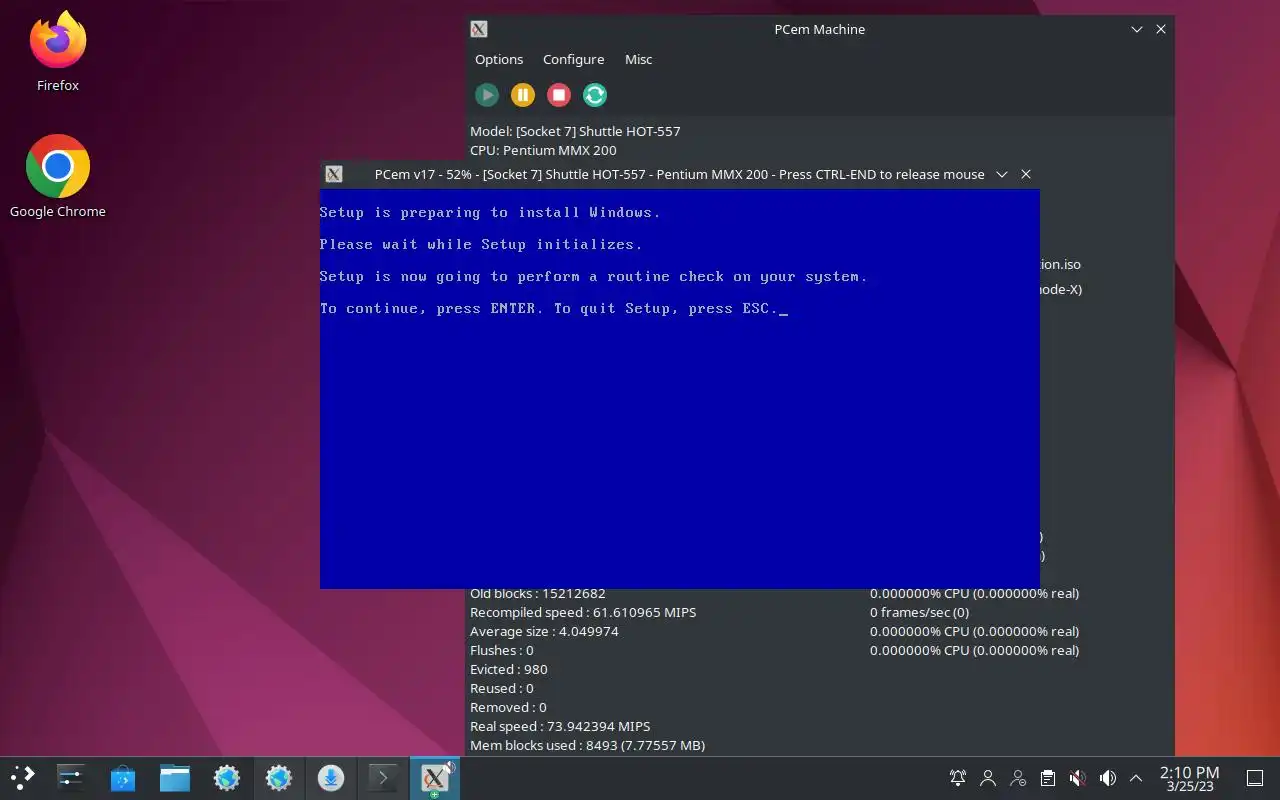Select the 0 frames/sec (0) status text

[x=919, y=612]
